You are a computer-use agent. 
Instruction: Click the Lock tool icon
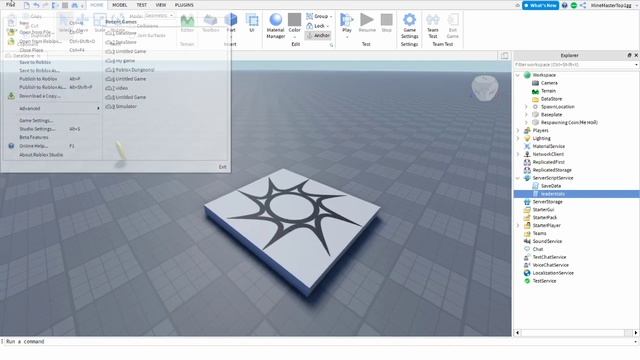(310, 26)
